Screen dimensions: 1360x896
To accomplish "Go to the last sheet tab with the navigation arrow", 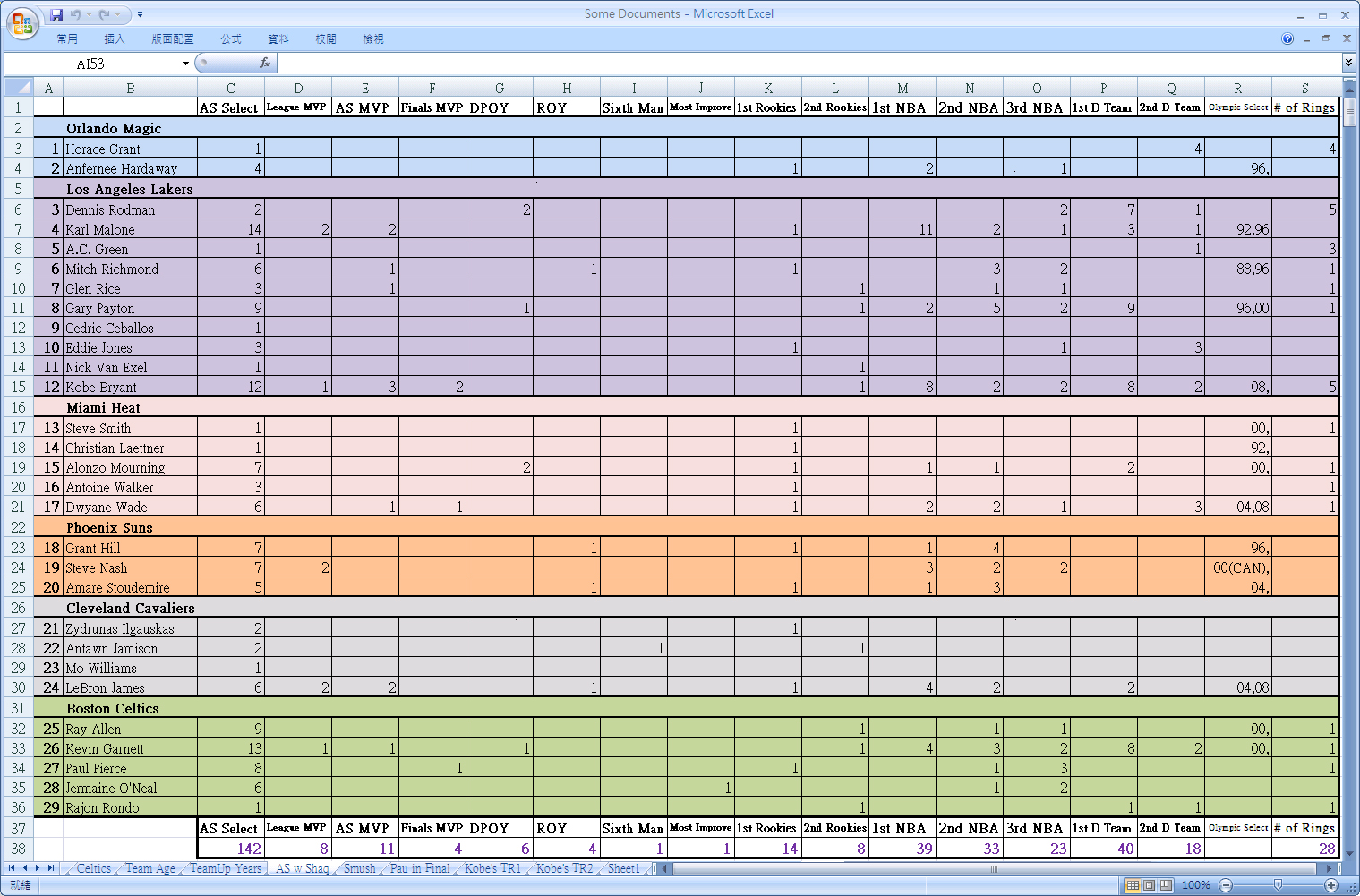I will (x=51, y=868).
